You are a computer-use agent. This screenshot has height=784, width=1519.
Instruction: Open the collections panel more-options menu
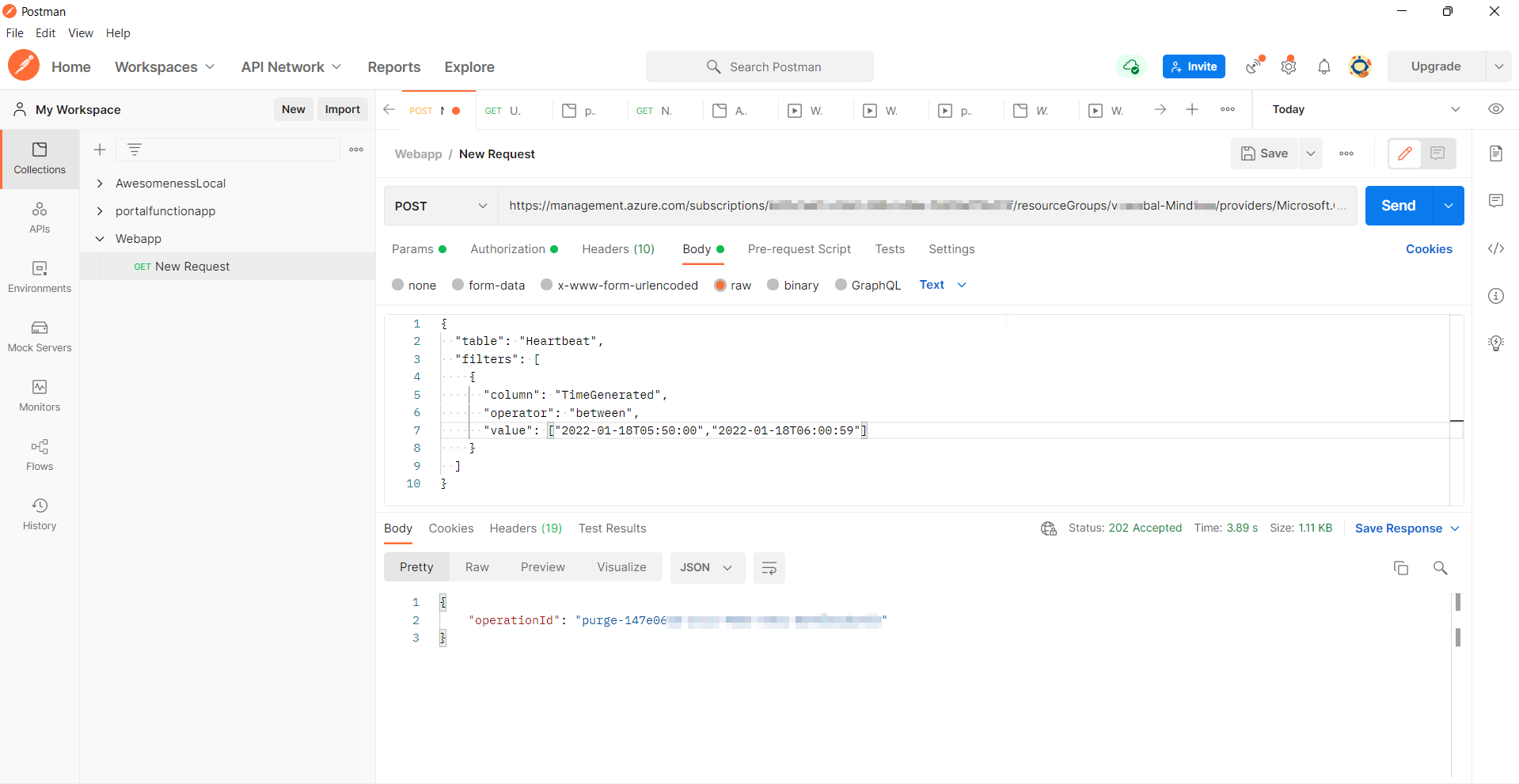click(x=356, y=150)
